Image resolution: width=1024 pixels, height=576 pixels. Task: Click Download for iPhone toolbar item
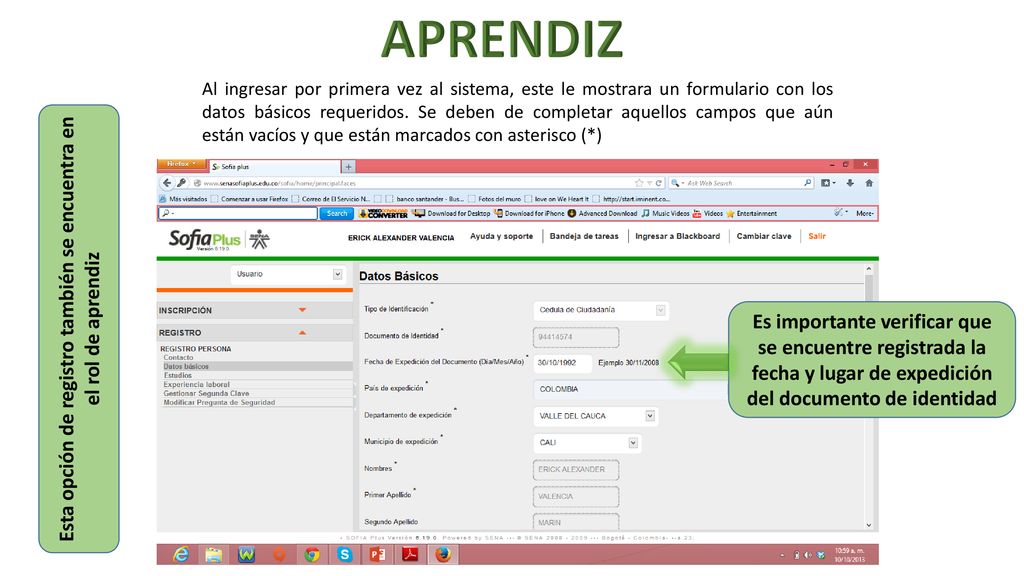[530, 214]
